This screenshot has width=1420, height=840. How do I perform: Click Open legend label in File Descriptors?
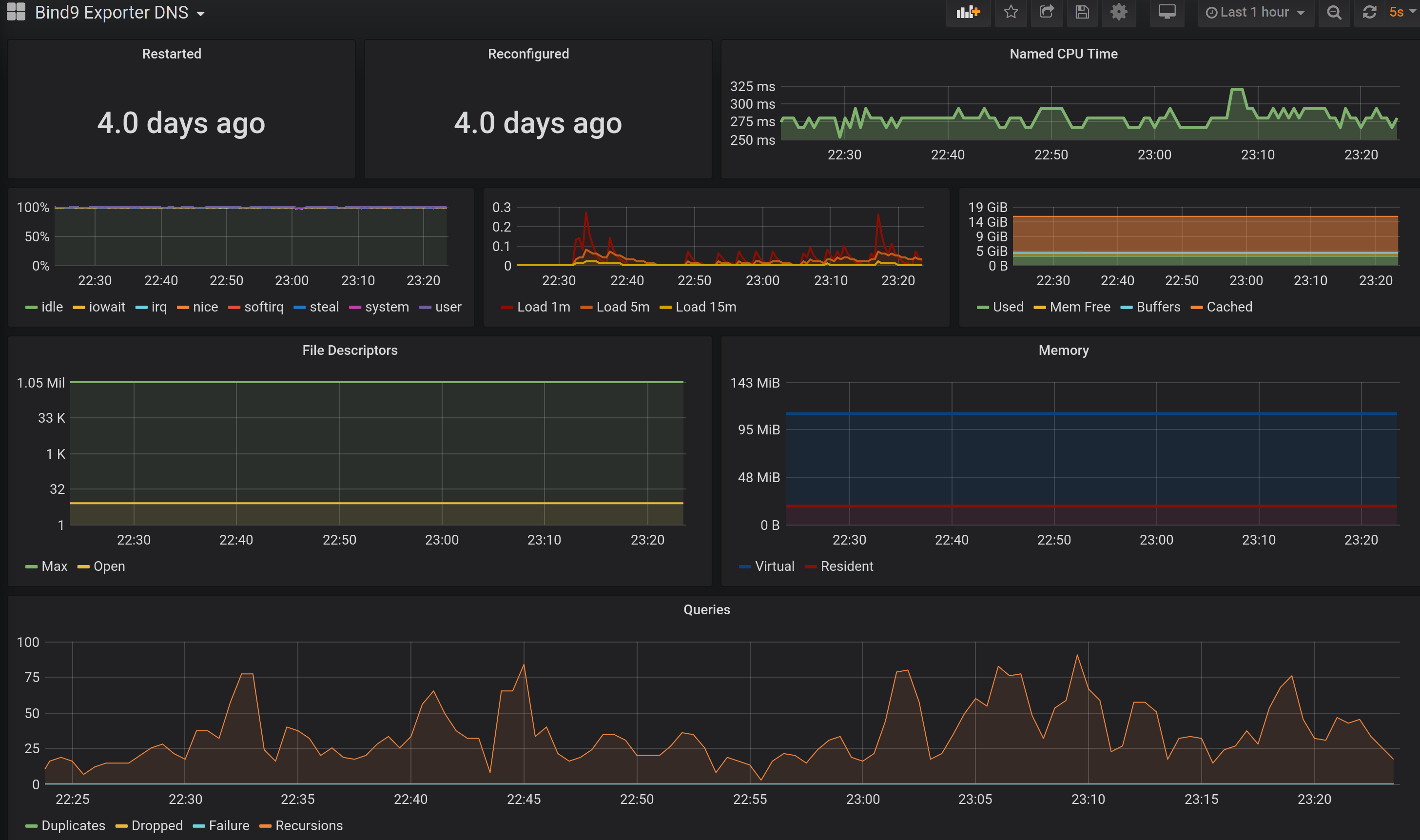point(109,566)
